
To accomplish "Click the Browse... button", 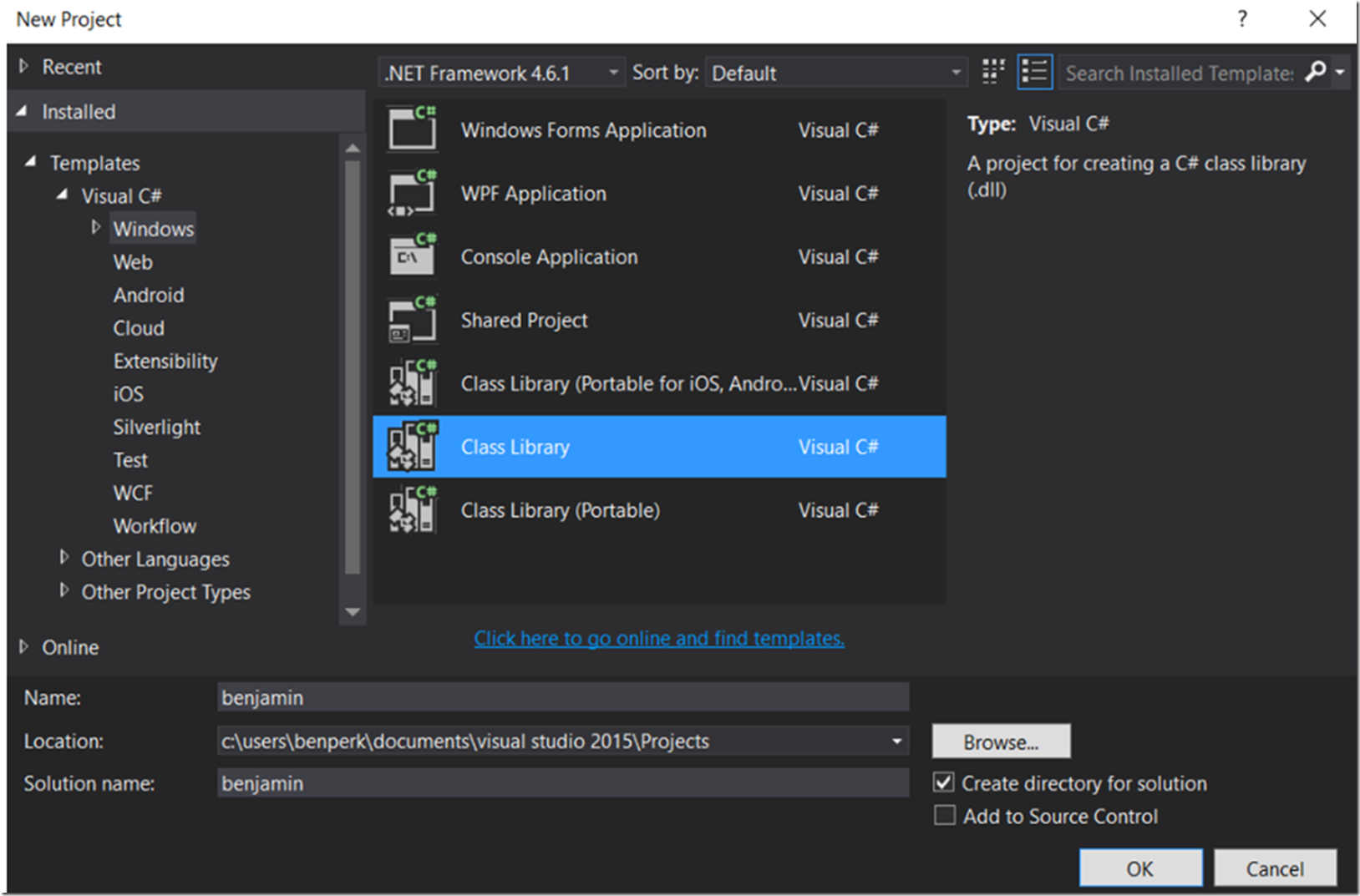I will [x=1001, y=742].
